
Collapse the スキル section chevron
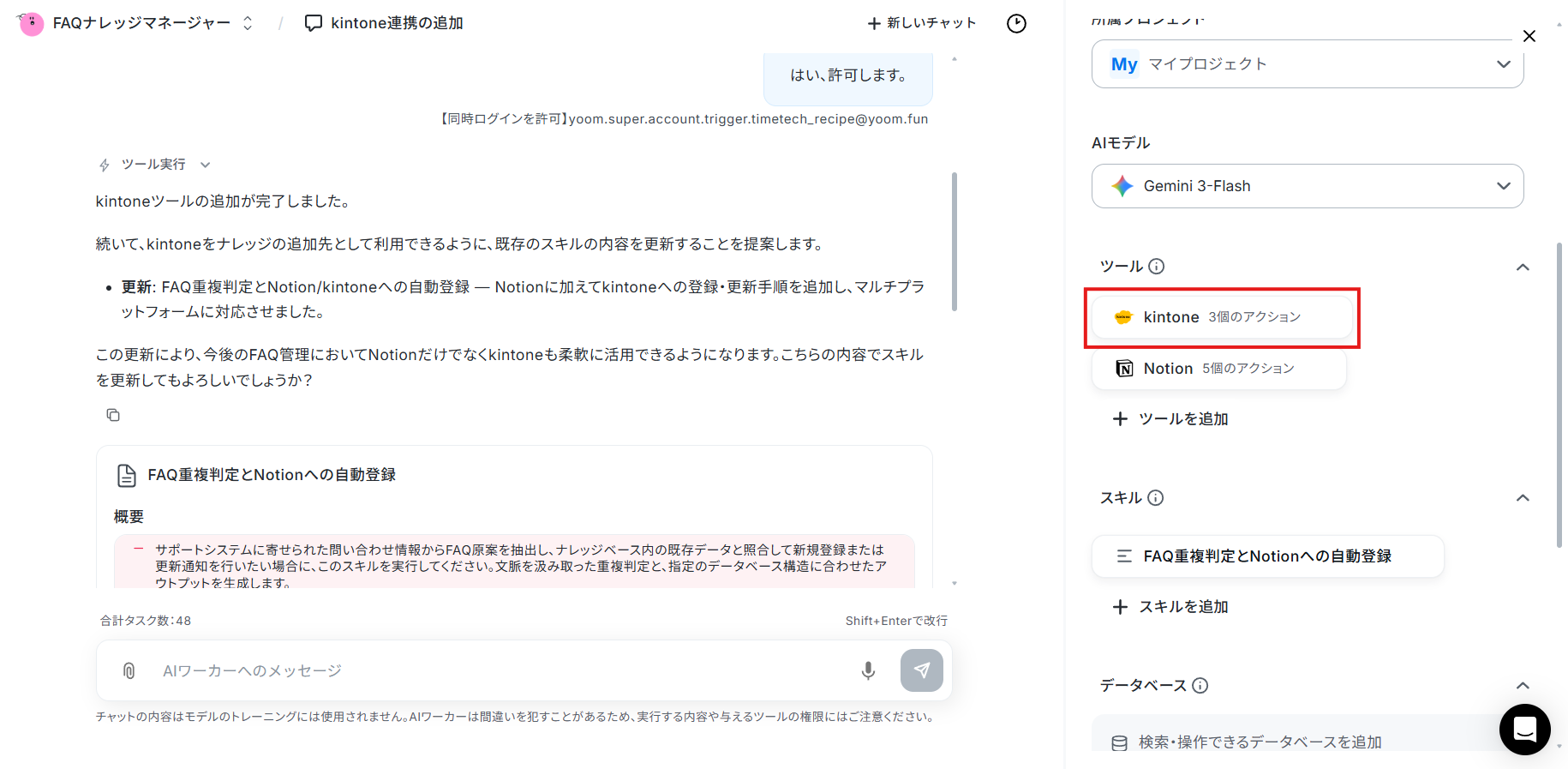click(x=1523, y=498)
